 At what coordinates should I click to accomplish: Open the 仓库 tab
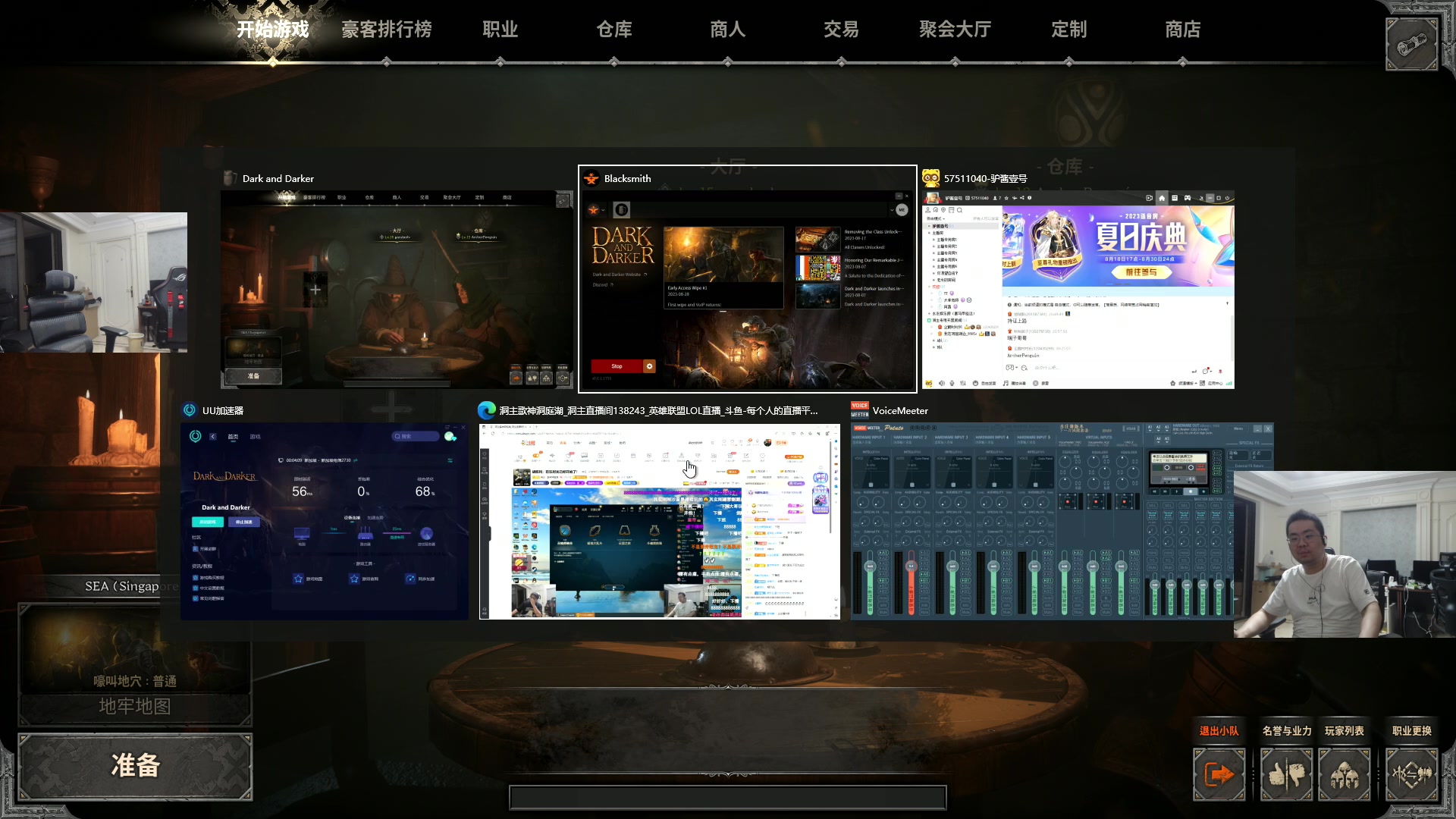[613, 30]
